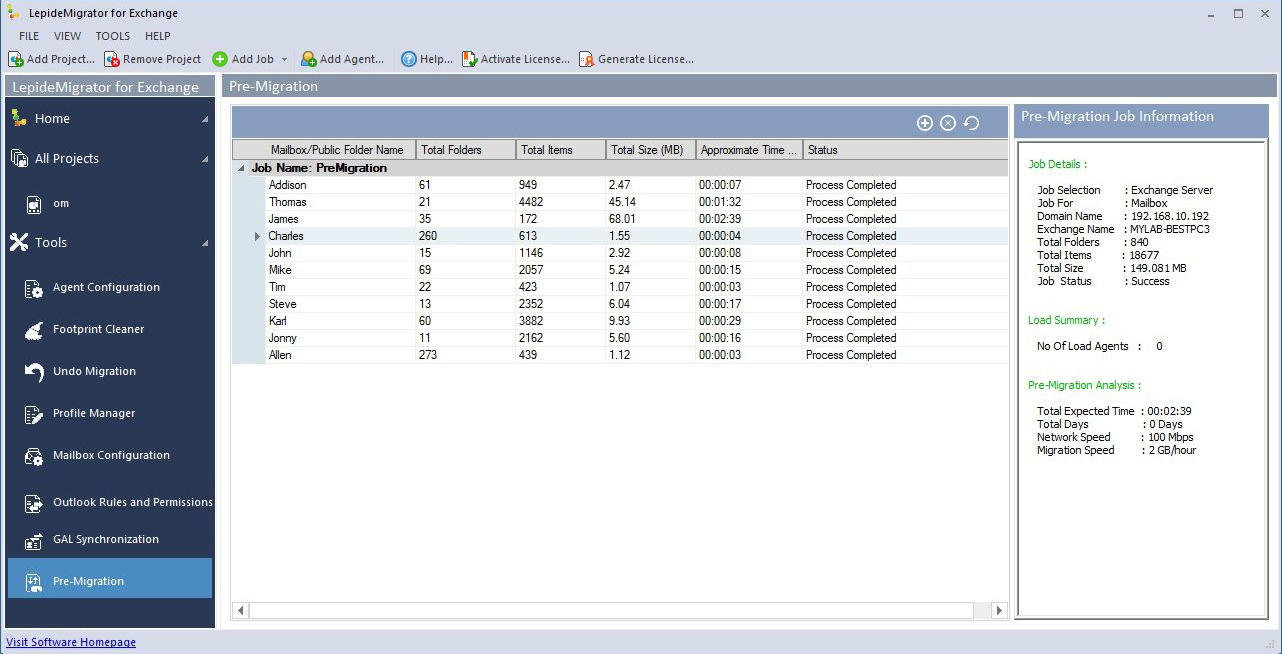Collapse the Tools section arrow
1282x654 pixels.
click(205, 243)
